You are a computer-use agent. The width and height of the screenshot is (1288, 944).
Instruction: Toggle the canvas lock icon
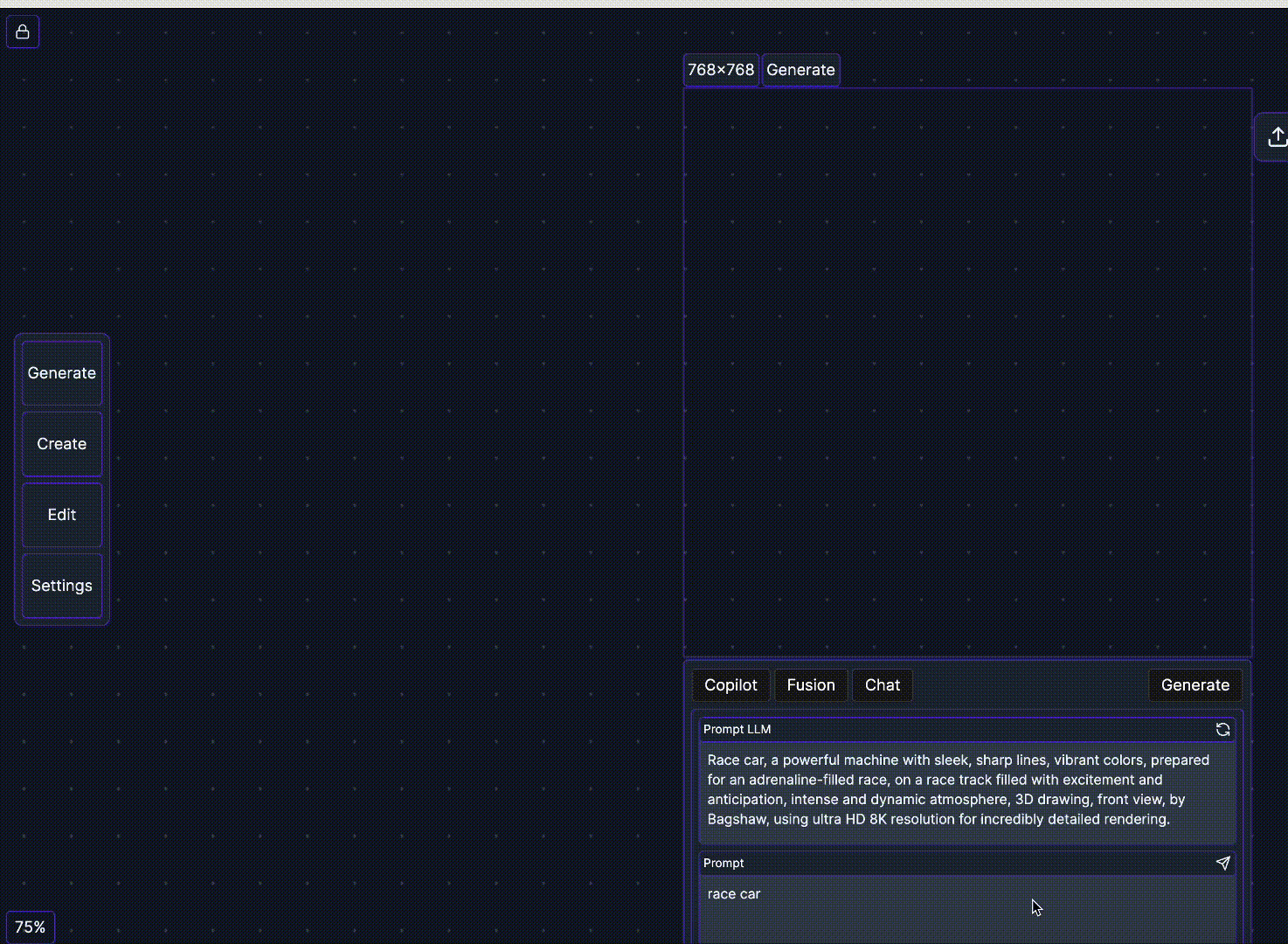click(23, 32)
